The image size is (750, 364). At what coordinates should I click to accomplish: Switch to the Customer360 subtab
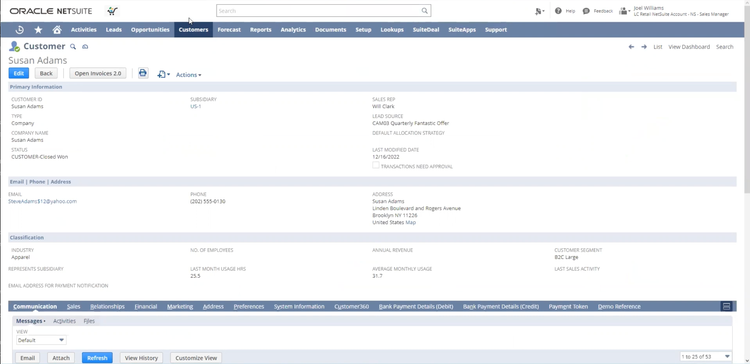click(x=352, y=307)
